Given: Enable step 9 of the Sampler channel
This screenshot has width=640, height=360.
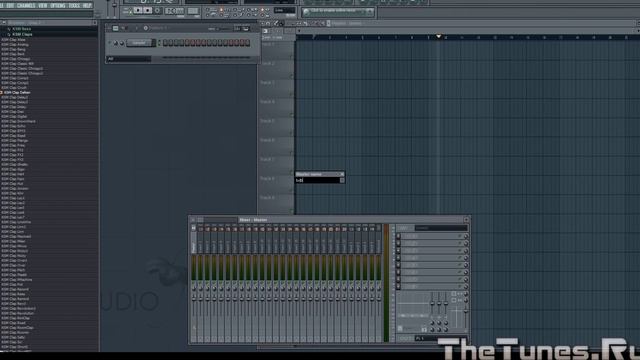Looking at the screenshot, I should pos(209,42).
